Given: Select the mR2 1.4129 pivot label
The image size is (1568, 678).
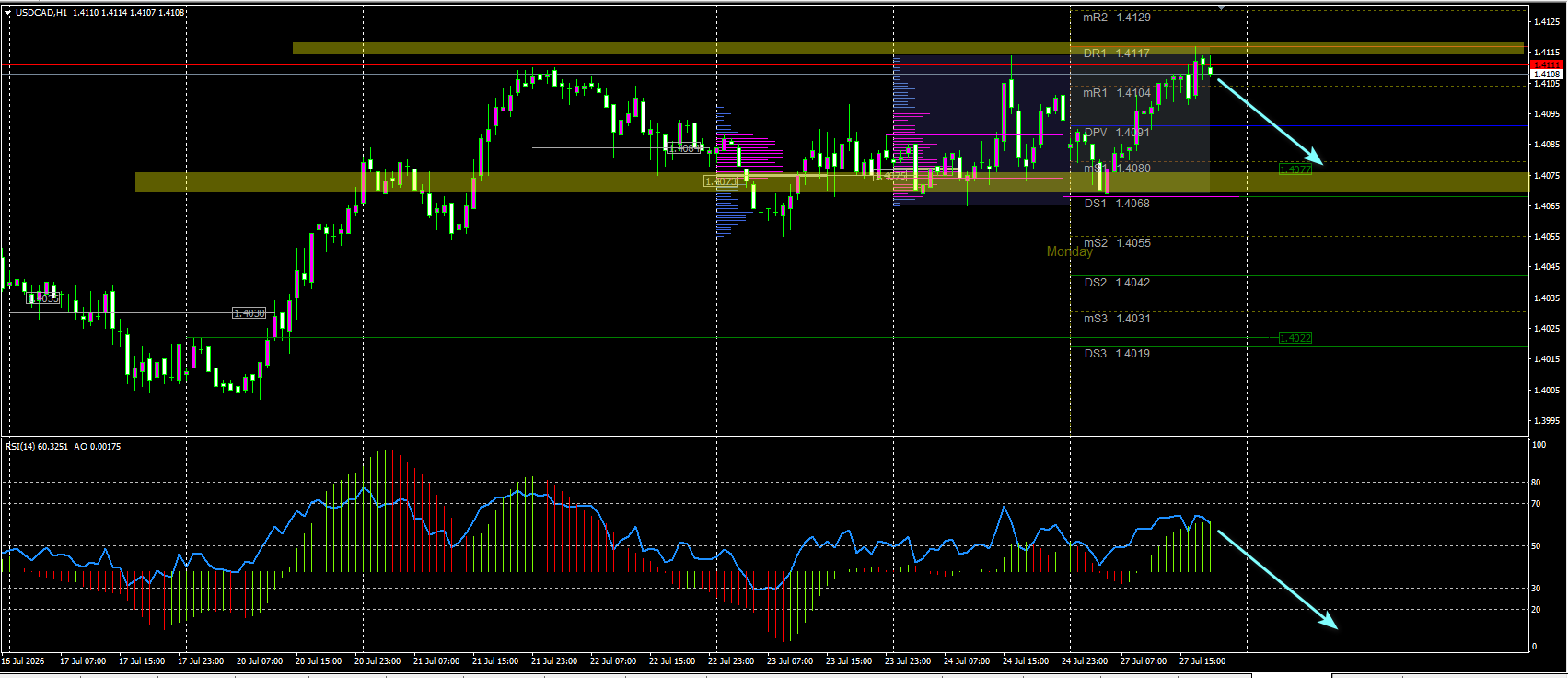Looking at the screenshot, I should pyautogui.click(x=1117, y=18).
